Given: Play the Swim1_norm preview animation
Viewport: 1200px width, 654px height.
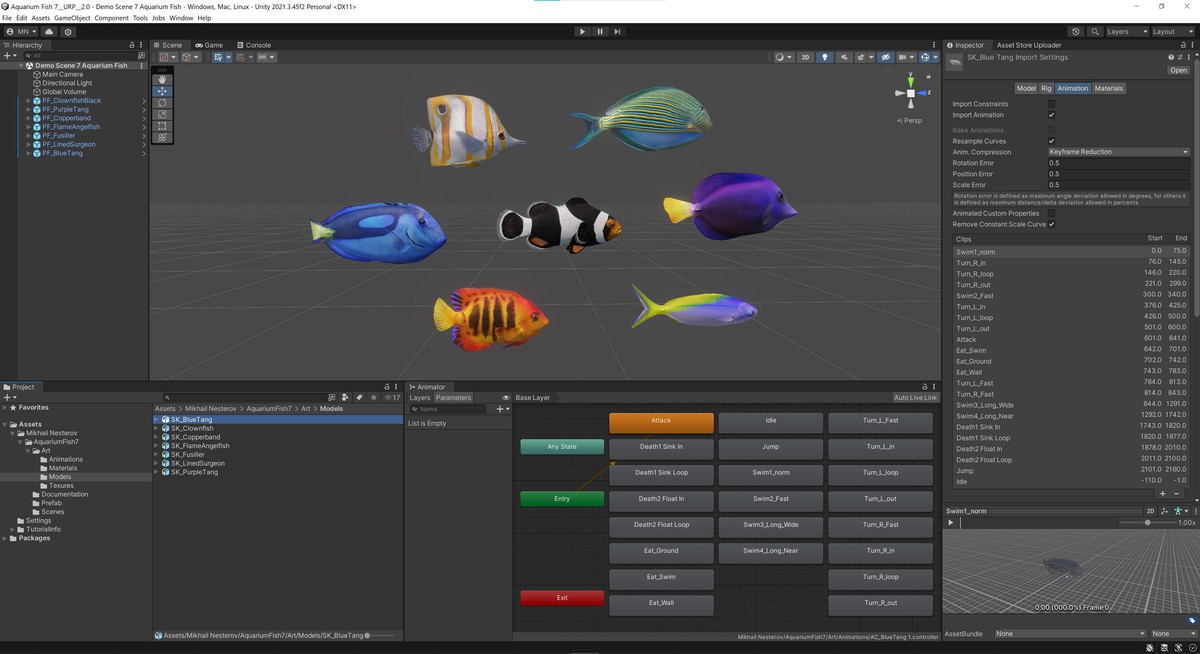Looking at the screenshot, I should click(x=951, y=522).
